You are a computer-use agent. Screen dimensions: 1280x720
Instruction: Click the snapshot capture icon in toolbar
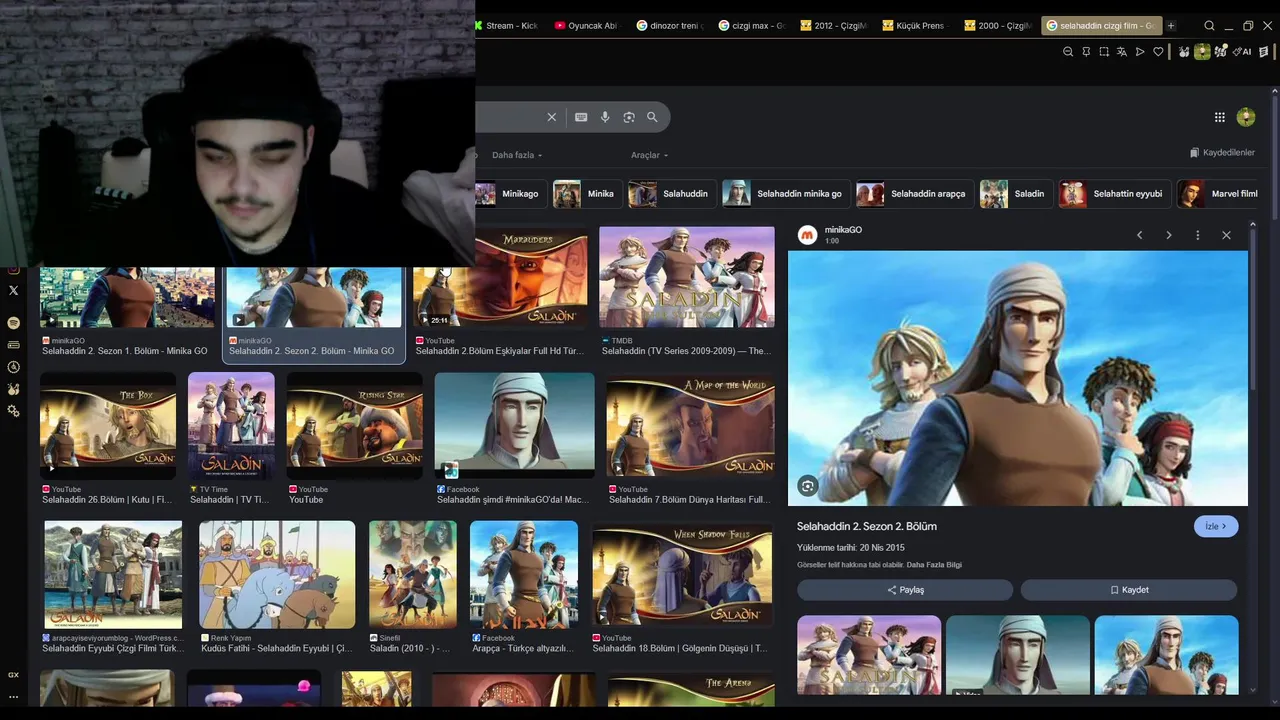pyautogui.click(x=1104, y=52)
